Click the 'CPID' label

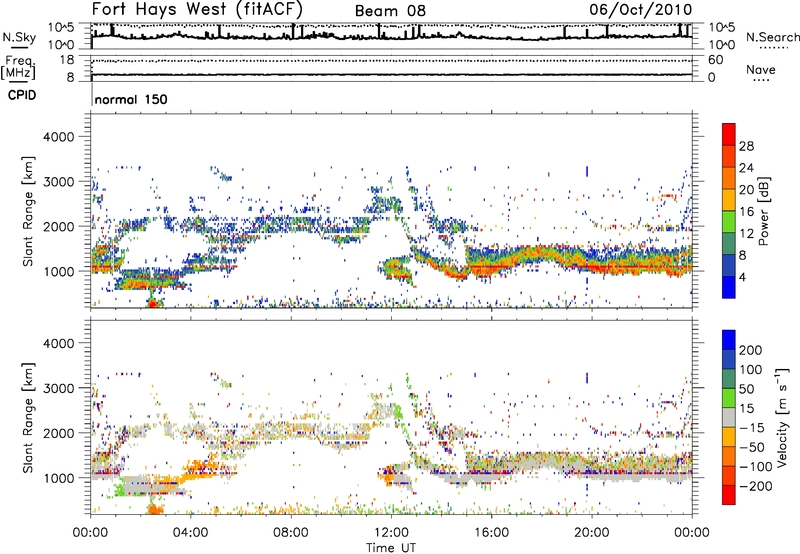tap(22, 95)
